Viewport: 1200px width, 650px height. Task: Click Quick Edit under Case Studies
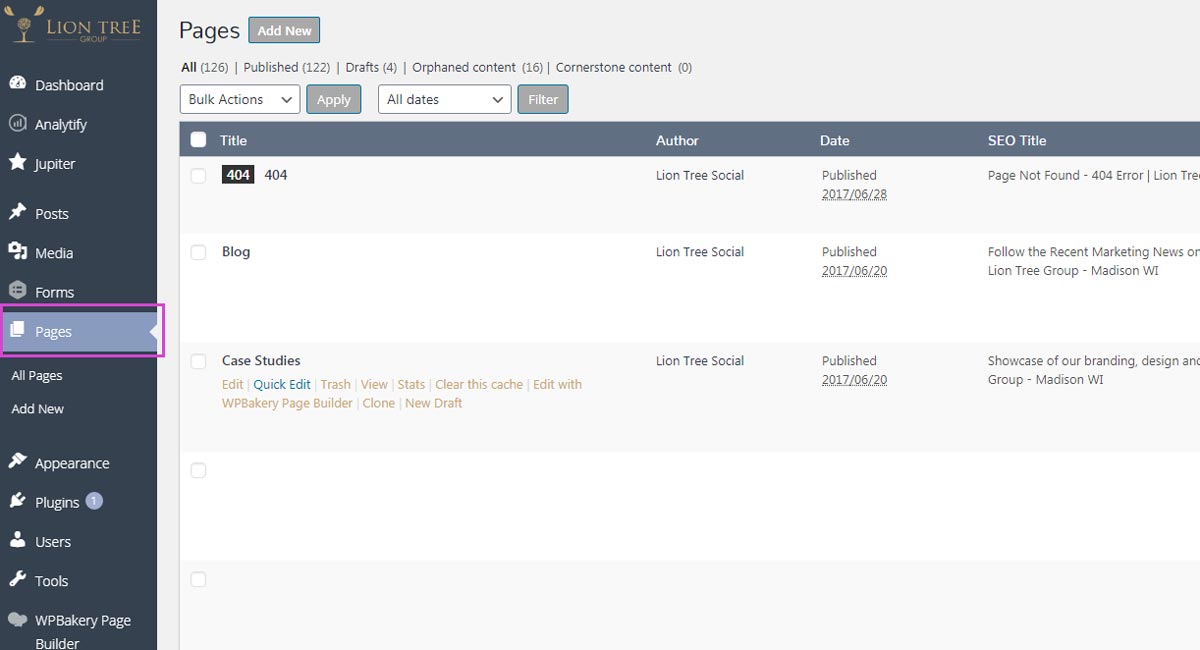pyautogui.click(x=282, y=384)
